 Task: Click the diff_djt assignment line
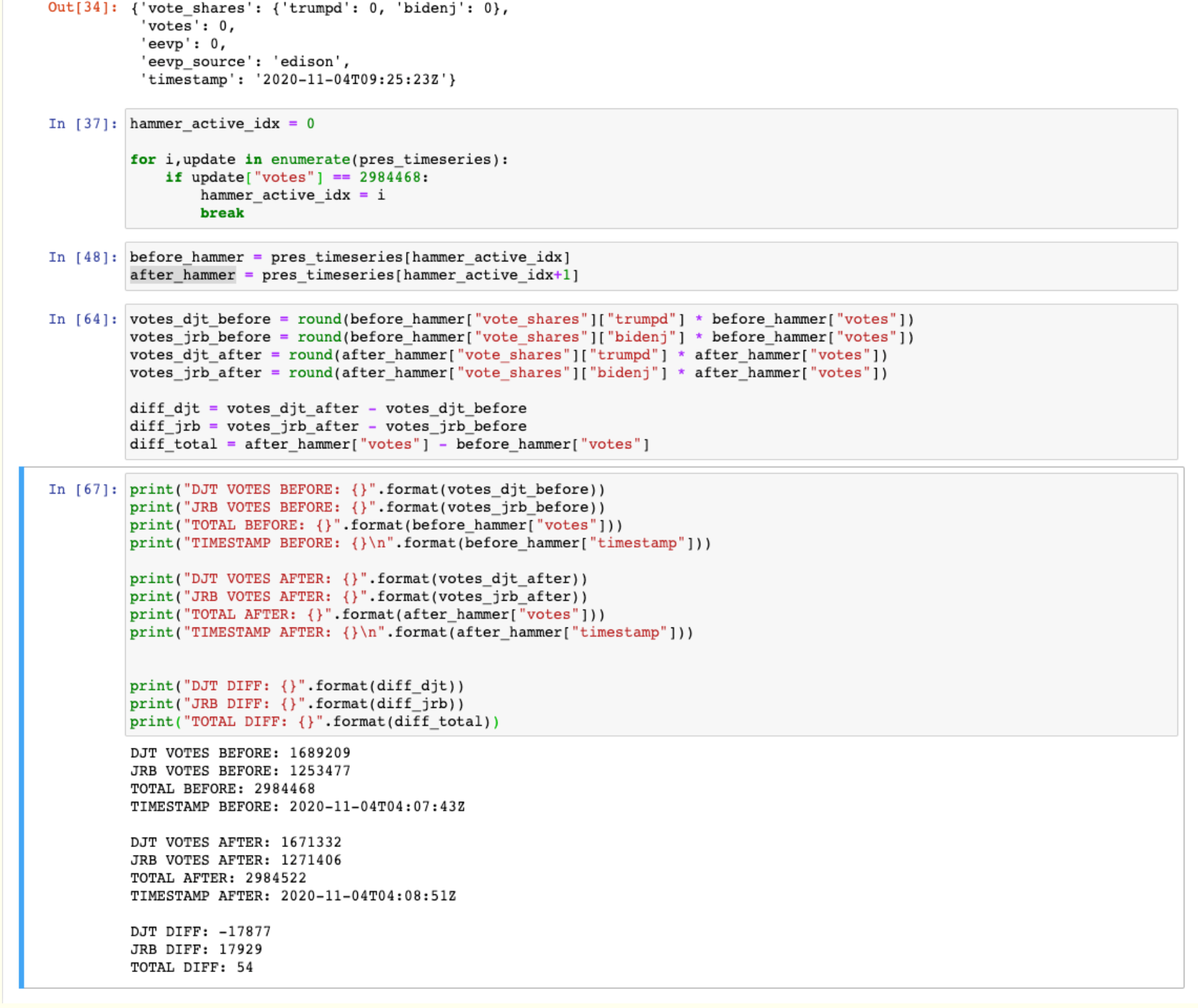[x=328, y=409]
